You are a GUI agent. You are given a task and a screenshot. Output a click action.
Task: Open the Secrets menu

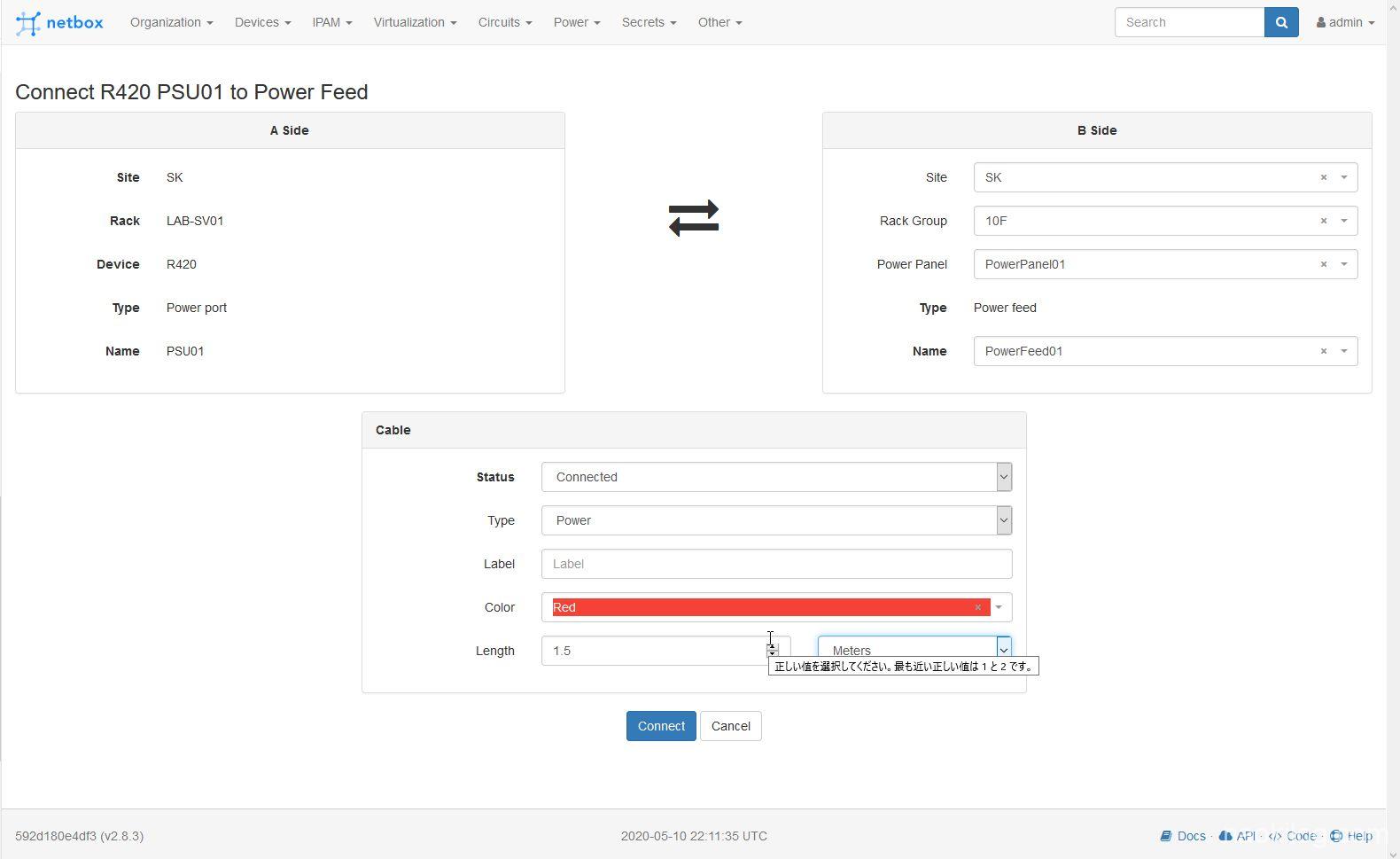point(649,22)
